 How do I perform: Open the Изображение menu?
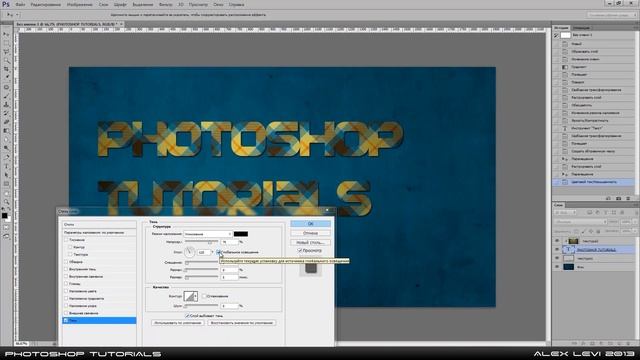(80, 4)
